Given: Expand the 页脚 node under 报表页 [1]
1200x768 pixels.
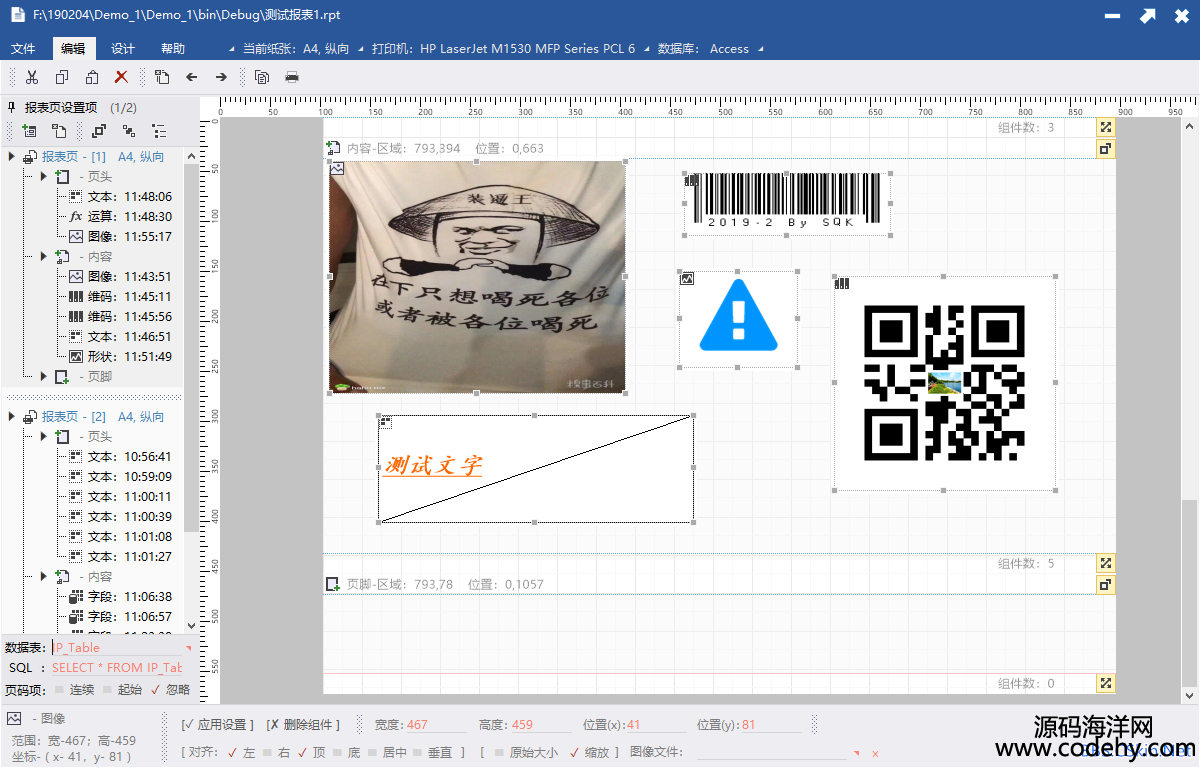Looking at the screenshot, I should tap(43, 377).
